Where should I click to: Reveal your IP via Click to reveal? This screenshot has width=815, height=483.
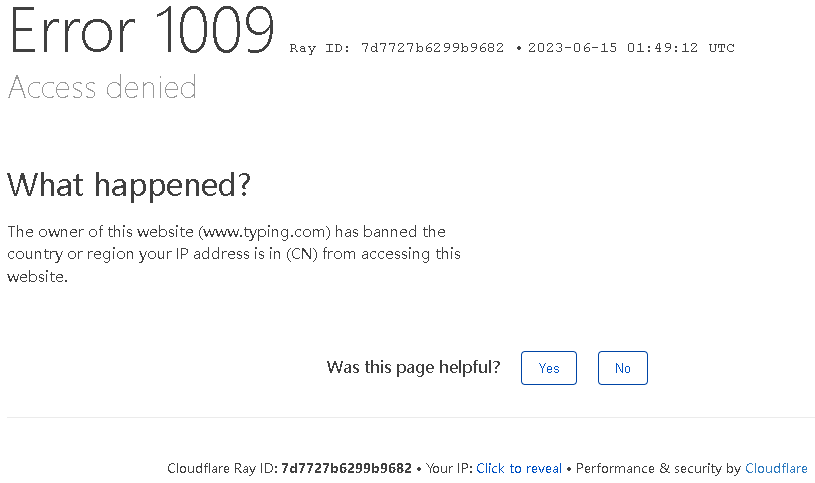pyautogui.click(x=519, y=468)
